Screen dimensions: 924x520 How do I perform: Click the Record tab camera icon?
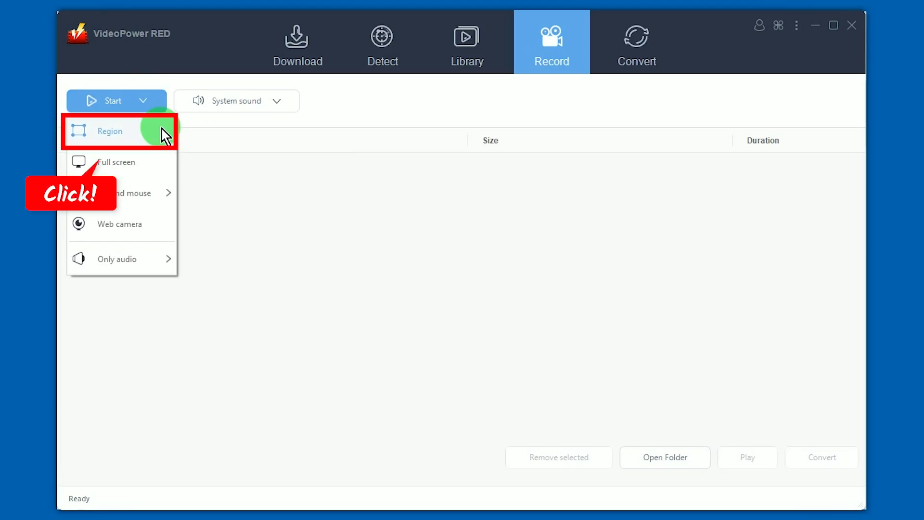point(551,37)
